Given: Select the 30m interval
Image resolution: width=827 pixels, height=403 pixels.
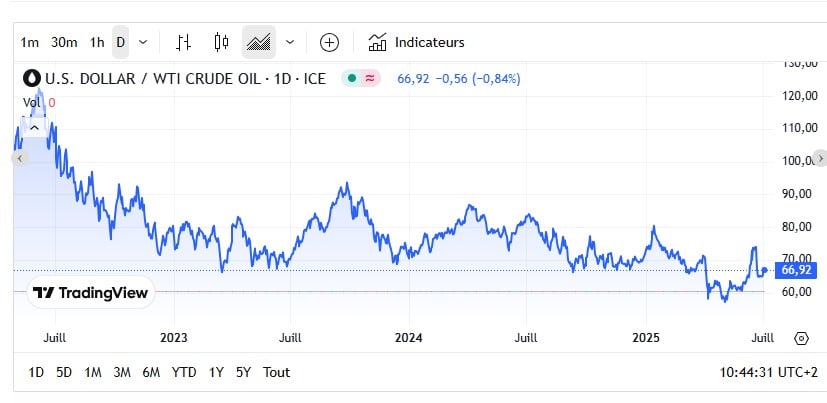Looking at the screenshot, I should (x=64, y=42).
